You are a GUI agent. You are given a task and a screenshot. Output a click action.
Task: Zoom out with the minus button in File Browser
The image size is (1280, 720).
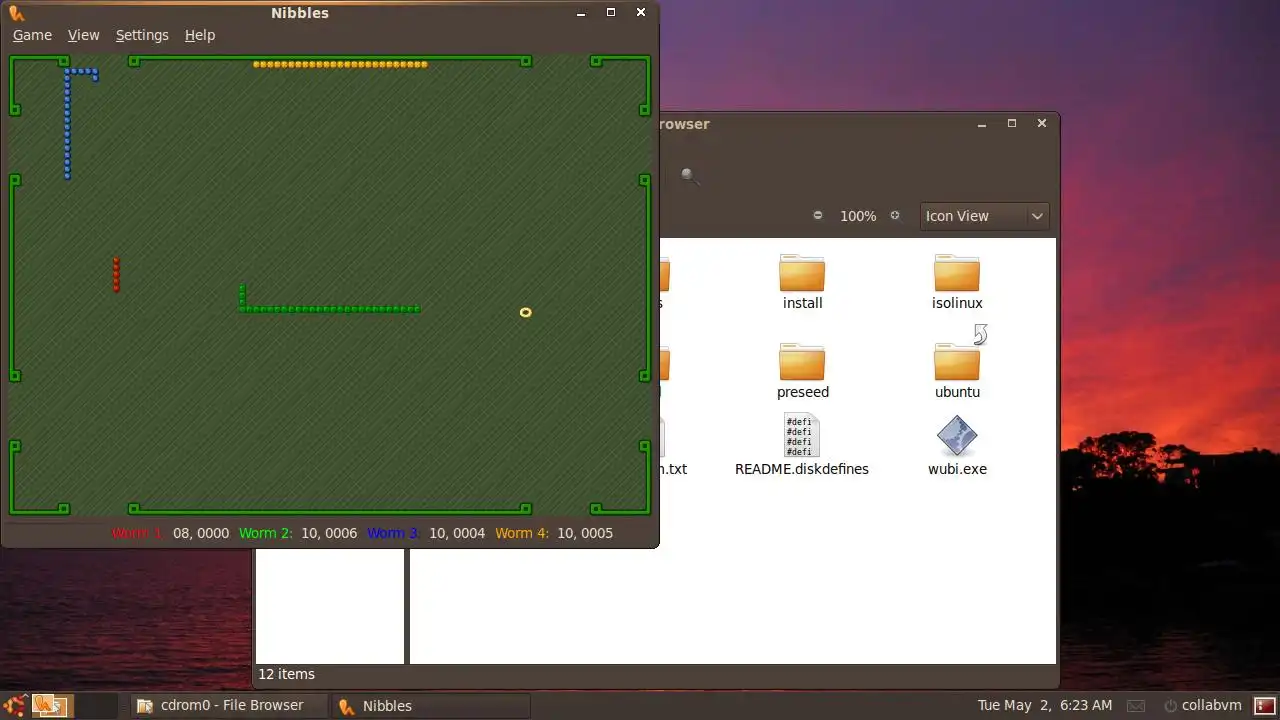click(x=818, y=215)
